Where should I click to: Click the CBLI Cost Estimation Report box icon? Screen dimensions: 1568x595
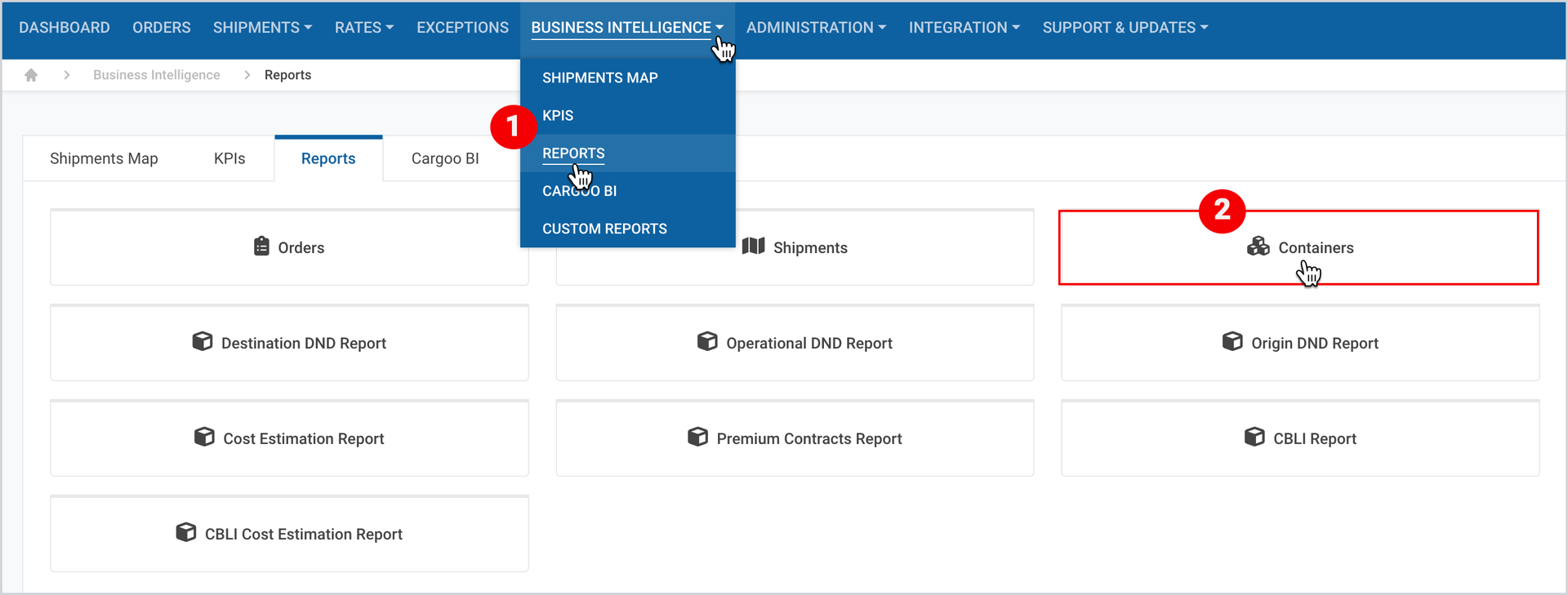(x=185, y=532)
